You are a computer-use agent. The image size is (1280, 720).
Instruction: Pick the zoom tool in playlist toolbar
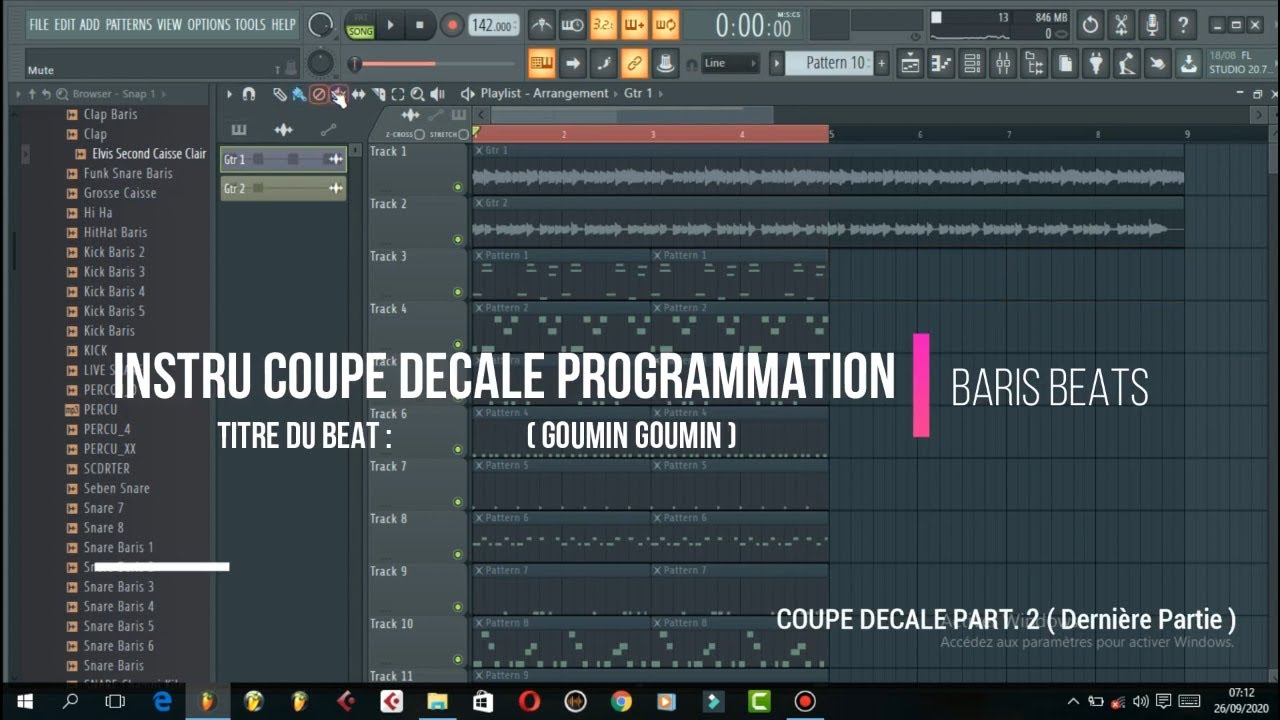click(417, 94)
